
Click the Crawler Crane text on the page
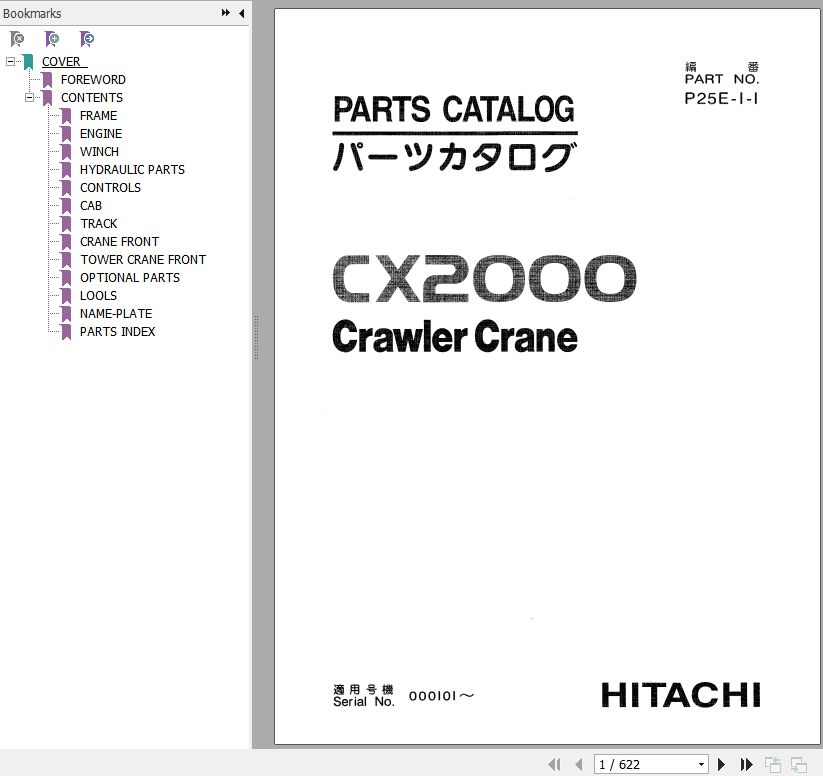(x=455, y=337)
